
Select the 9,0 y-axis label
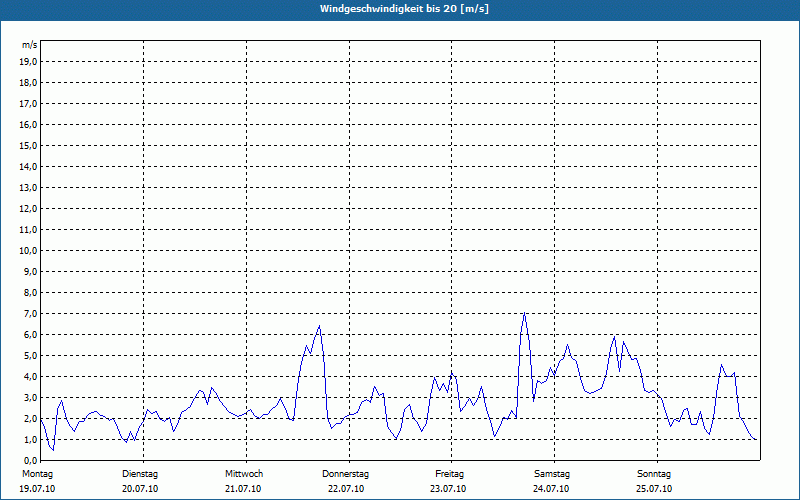coord(30,271)
